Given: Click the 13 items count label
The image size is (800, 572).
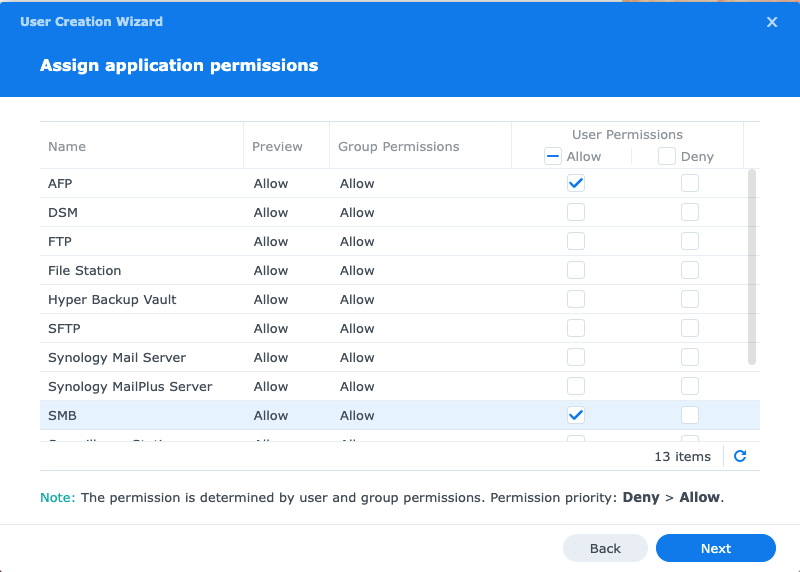Looking at the screenshot, I should coord(683,457).
